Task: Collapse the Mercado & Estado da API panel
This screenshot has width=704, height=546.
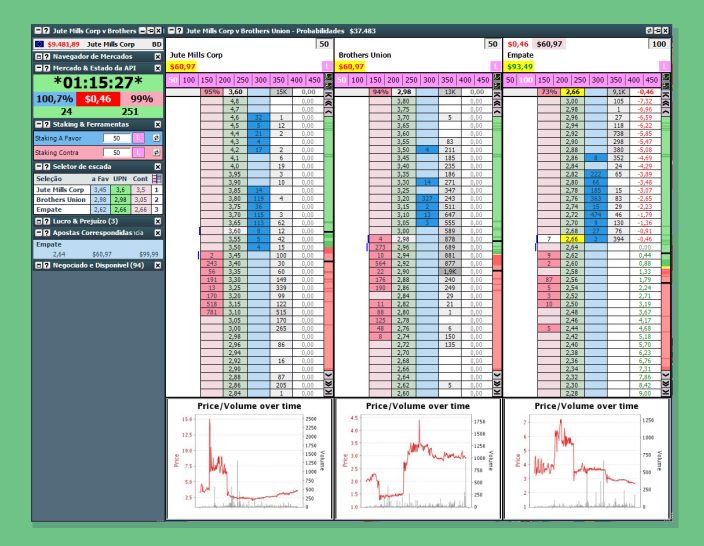Action: click(39, 68)
